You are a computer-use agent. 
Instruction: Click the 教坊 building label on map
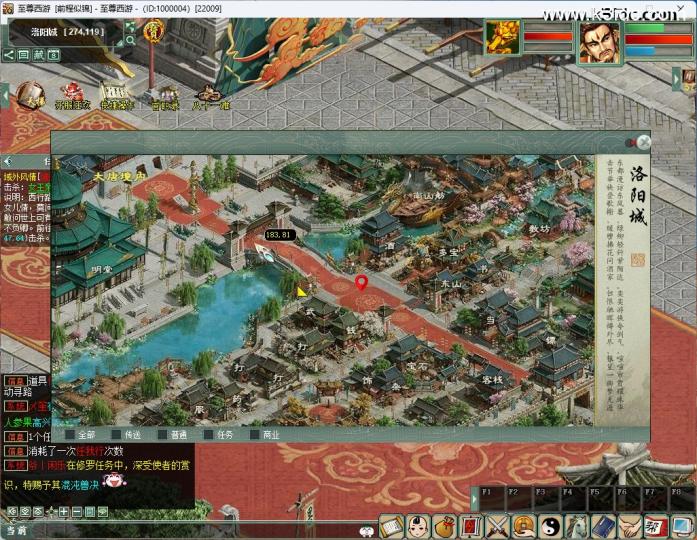tap(539, 229)
